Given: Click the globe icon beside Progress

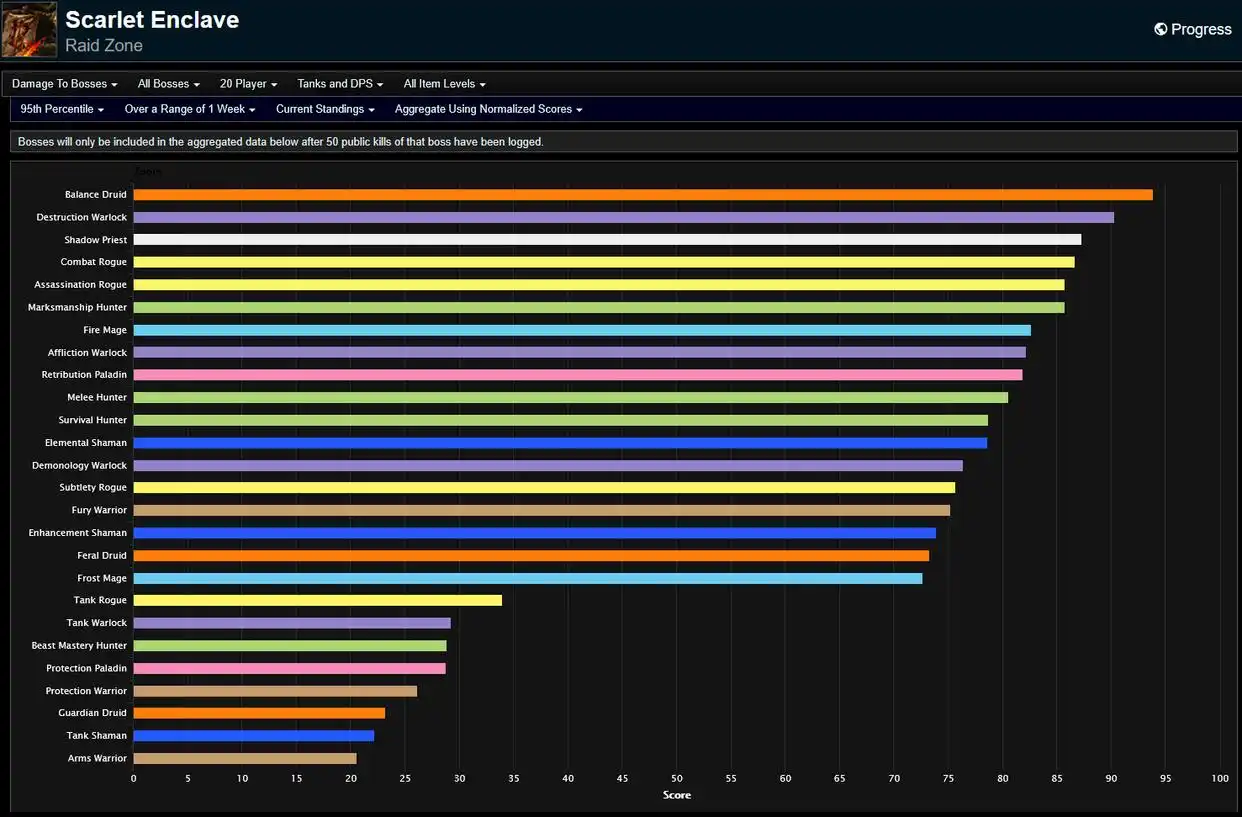Looking at the screenshot, I should 1160,30.
